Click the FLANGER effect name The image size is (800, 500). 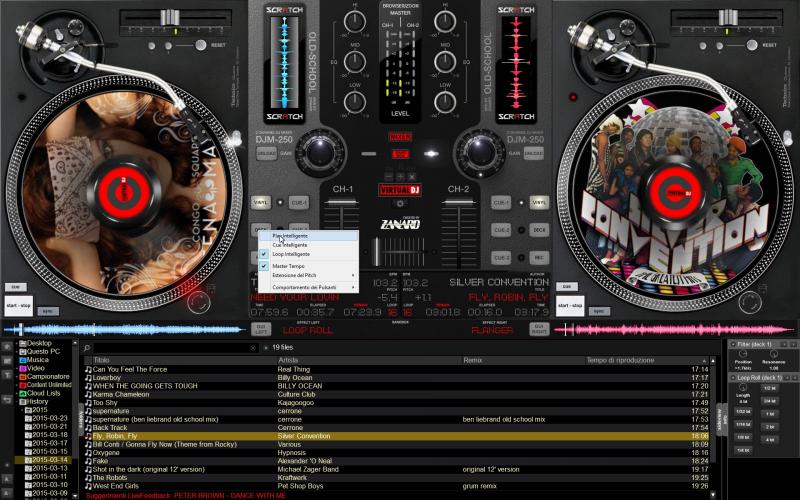pyautogui.click(x=492, y=331)
